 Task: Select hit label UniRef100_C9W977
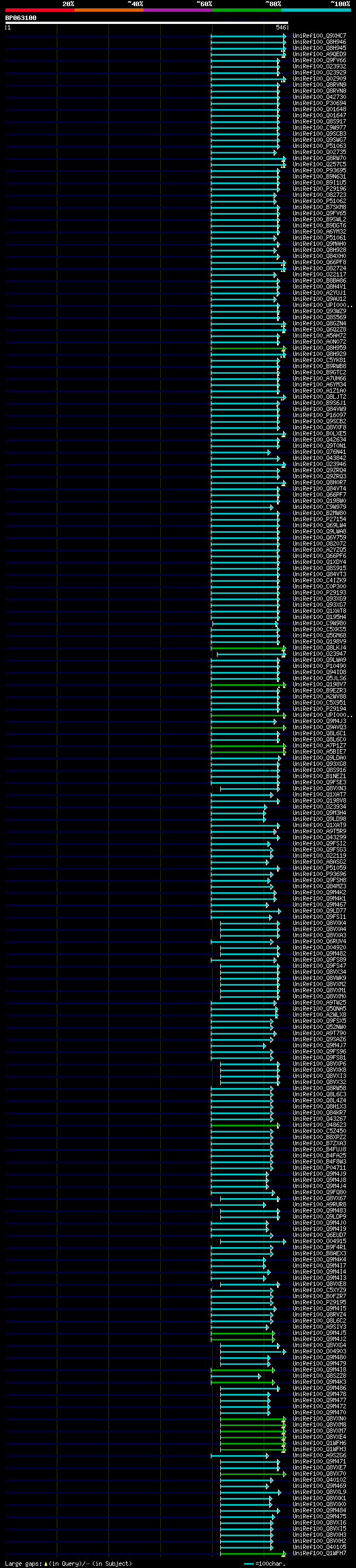tap(319, 127)
